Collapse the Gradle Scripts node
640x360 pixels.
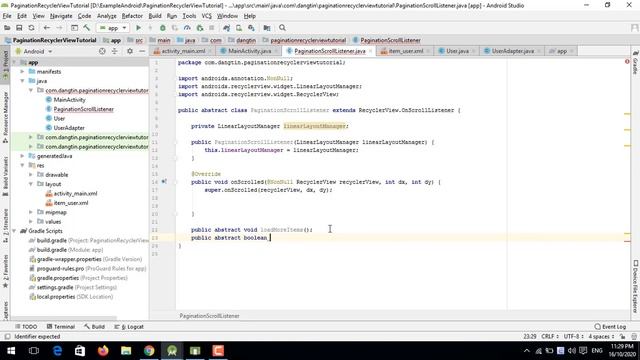coord(14,231)
